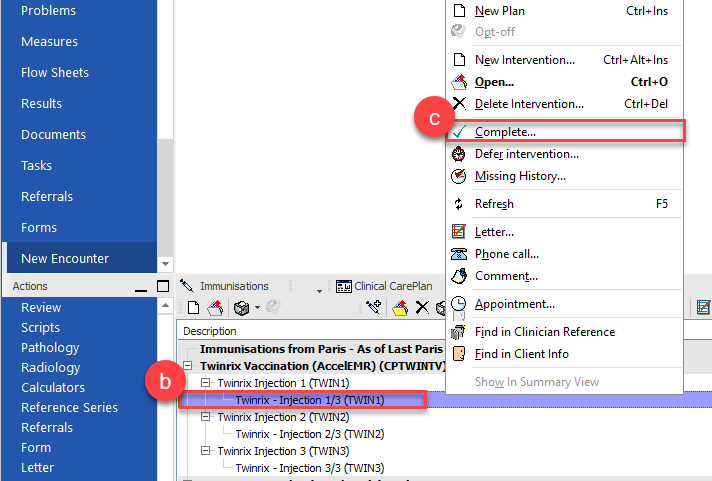Click the Open folder icon in context menu
The width and height of the screenshot is (712, 481).
[x=459, y=82]
